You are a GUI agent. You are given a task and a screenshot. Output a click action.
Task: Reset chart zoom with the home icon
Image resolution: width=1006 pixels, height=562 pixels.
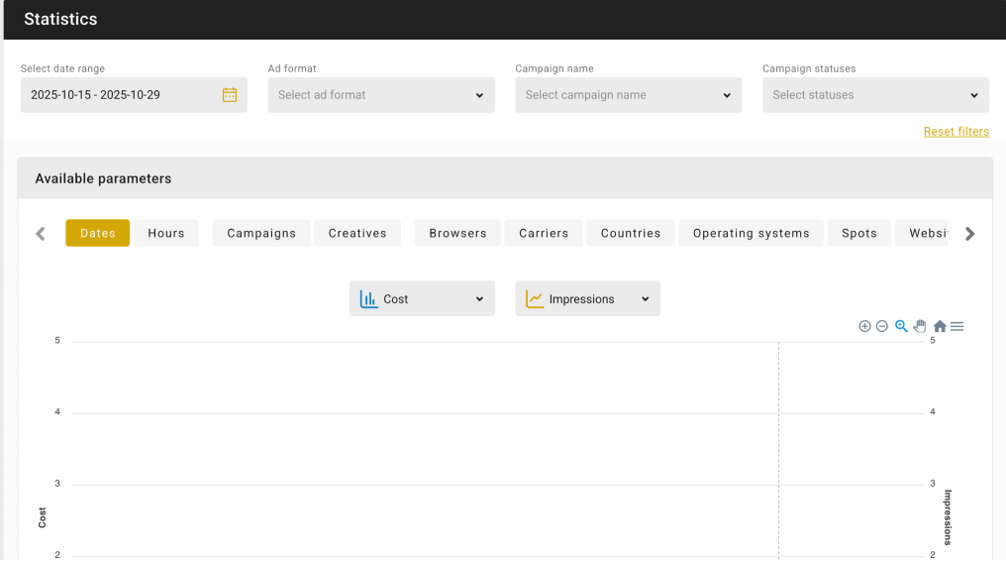[x=939, y=326]
